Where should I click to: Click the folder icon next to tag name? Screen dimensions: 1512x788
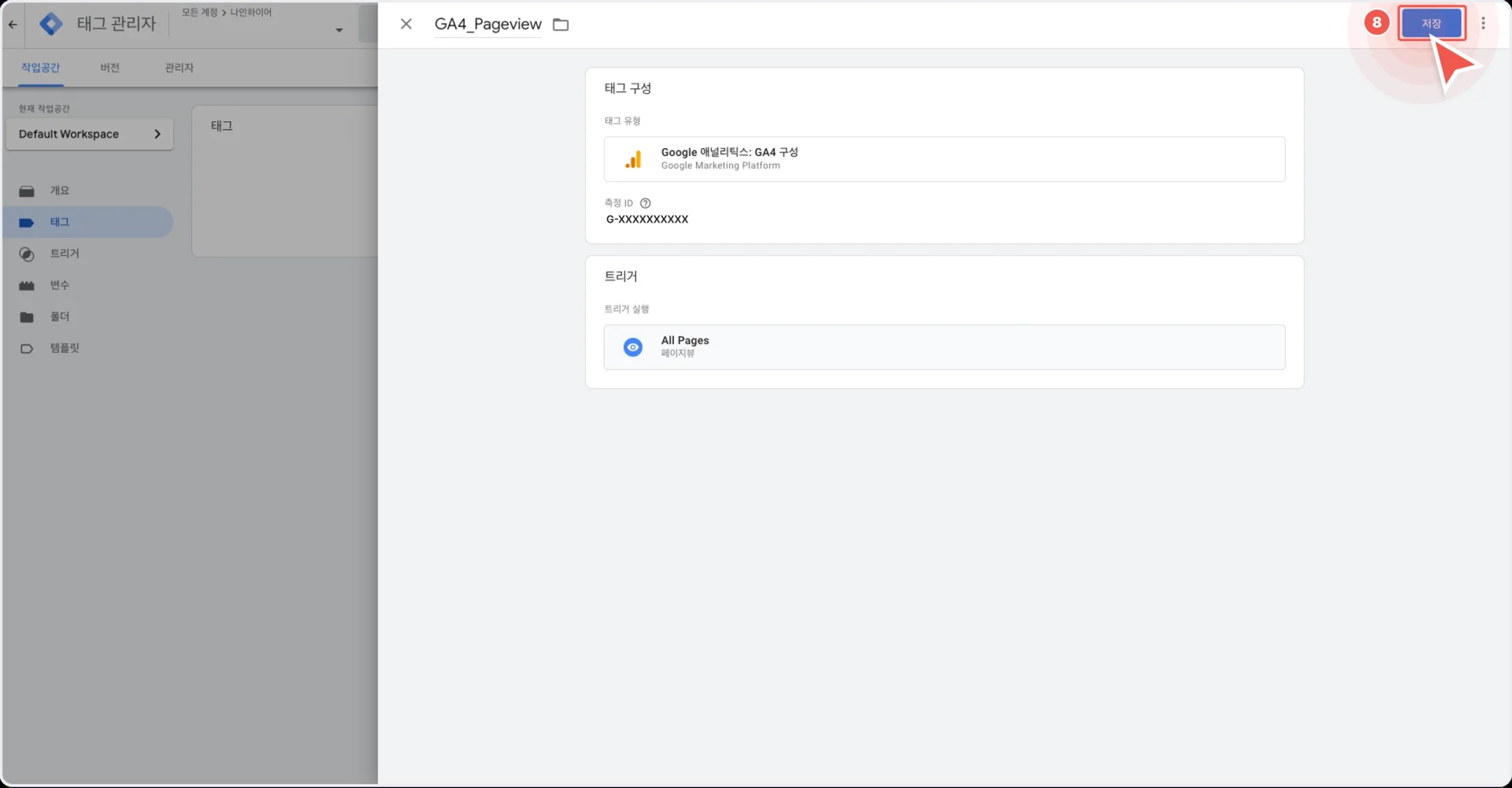561,25
